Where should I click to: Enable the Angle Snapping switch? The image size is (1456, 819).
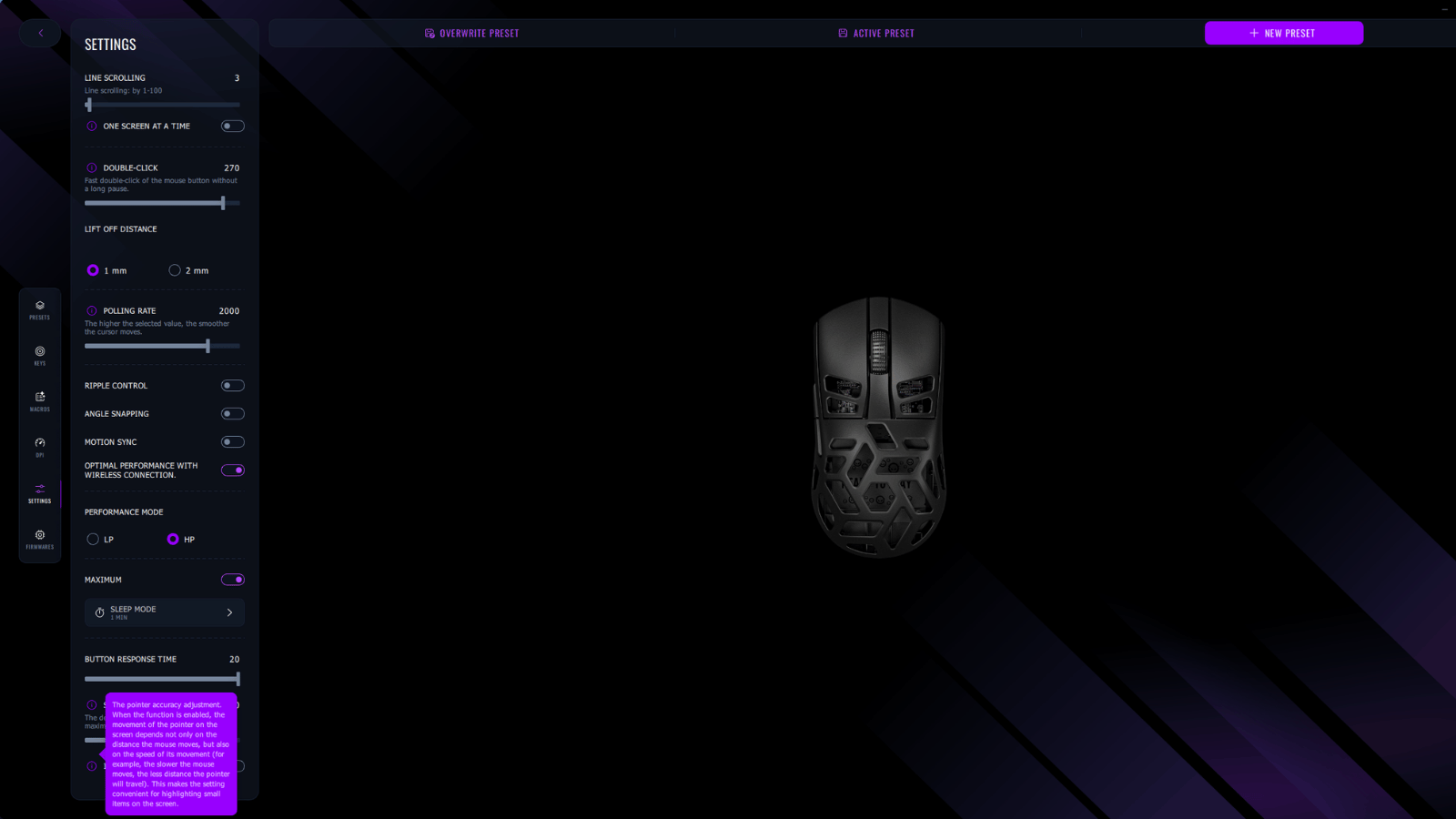tap(232, 414)
